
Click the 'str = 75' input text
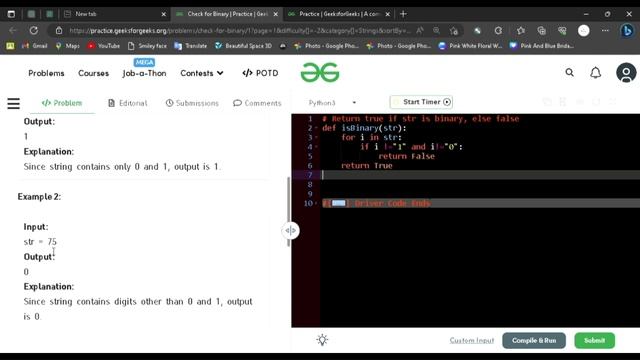[x=40, y=242]
